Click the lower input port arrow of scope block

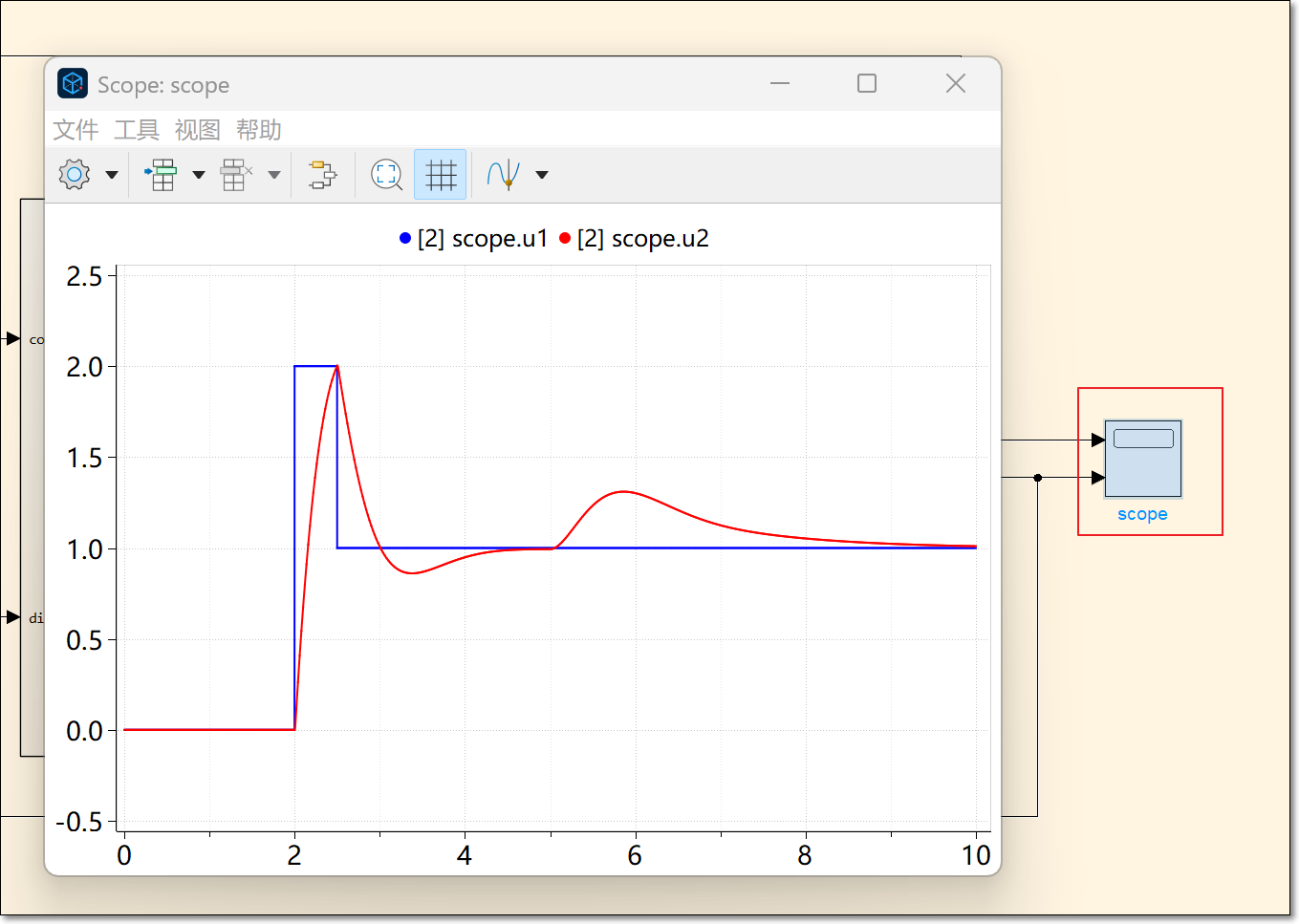pos(1098,478)
